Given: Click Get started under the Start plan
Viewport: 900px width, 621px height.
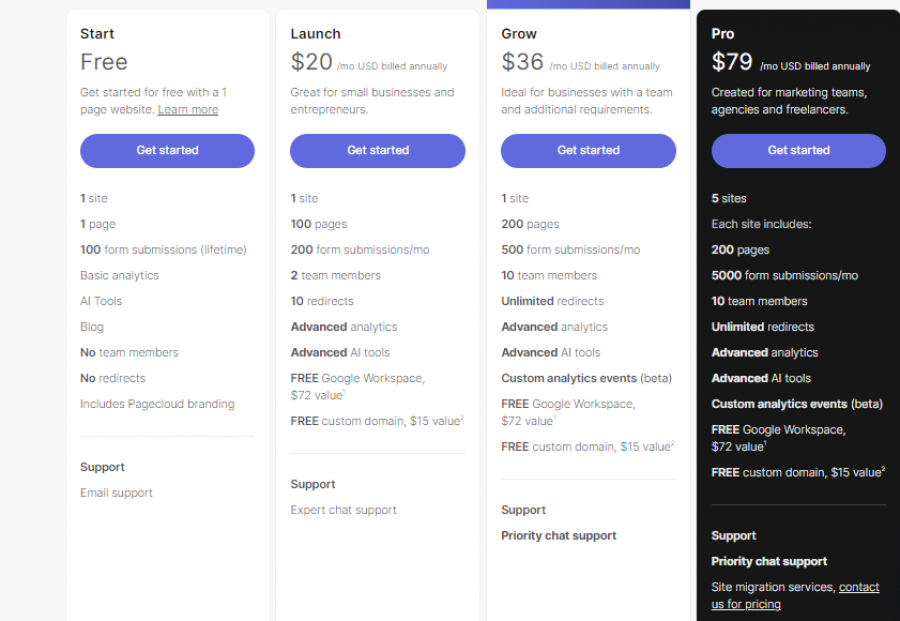Looking at the screenshot, I should tap(167, 150).
